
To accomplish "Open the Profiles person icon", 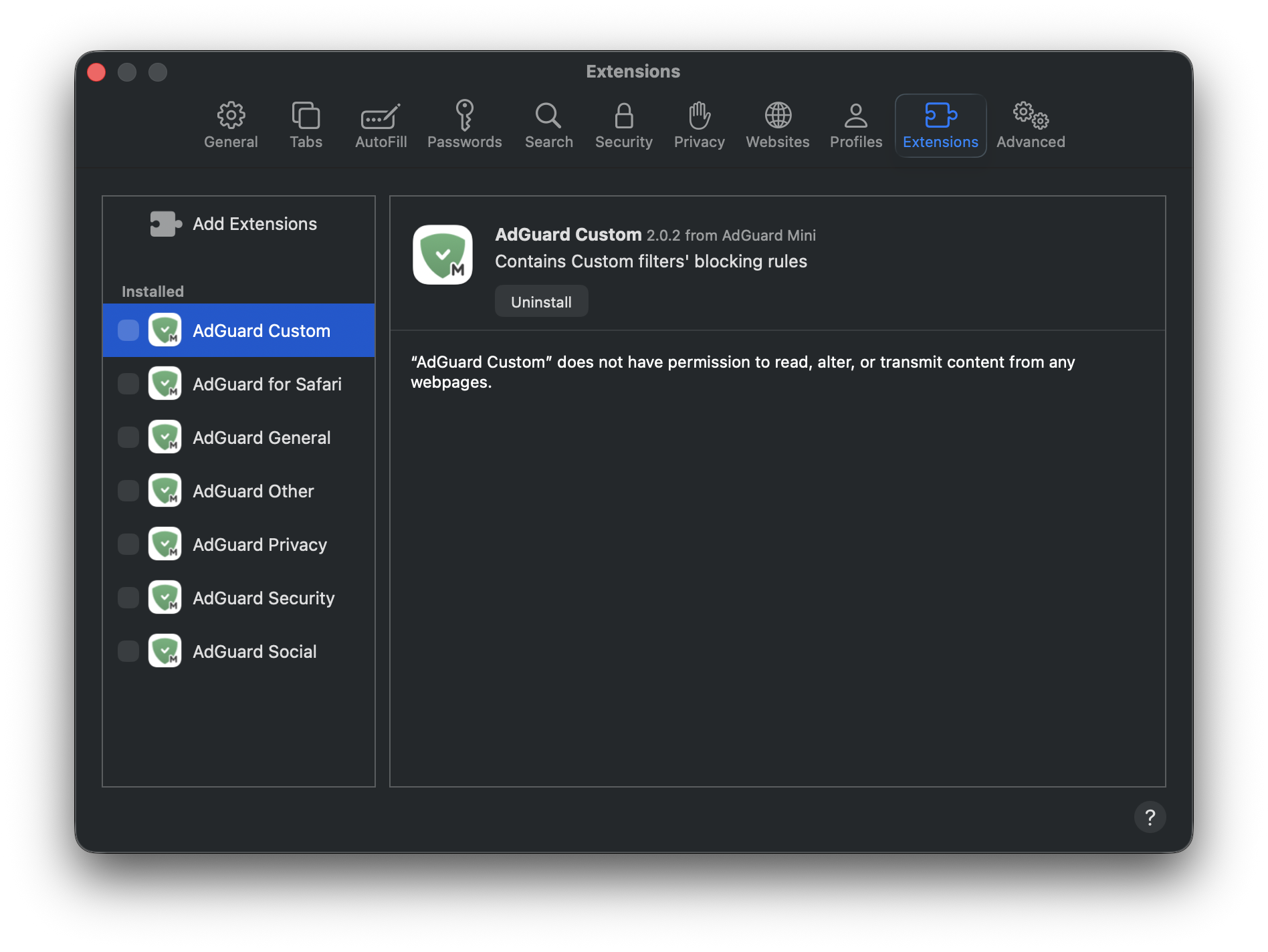I will pyautogui.click(x=856, y=115).
